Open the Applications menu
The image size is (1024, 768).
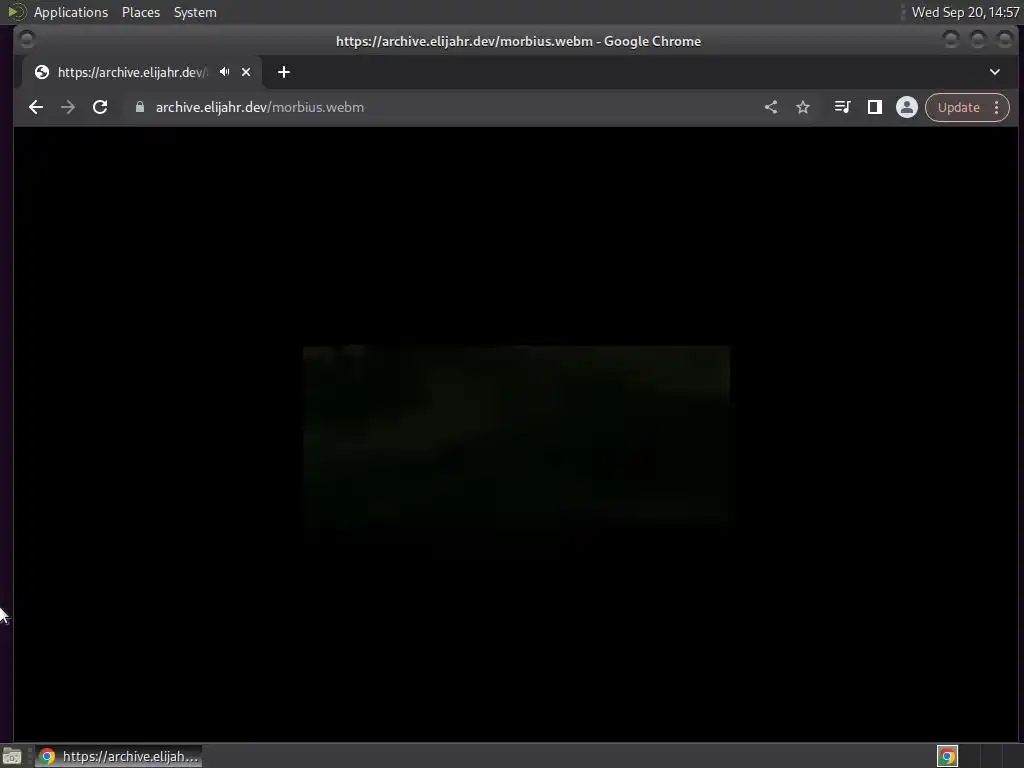[x=71, y=12]
